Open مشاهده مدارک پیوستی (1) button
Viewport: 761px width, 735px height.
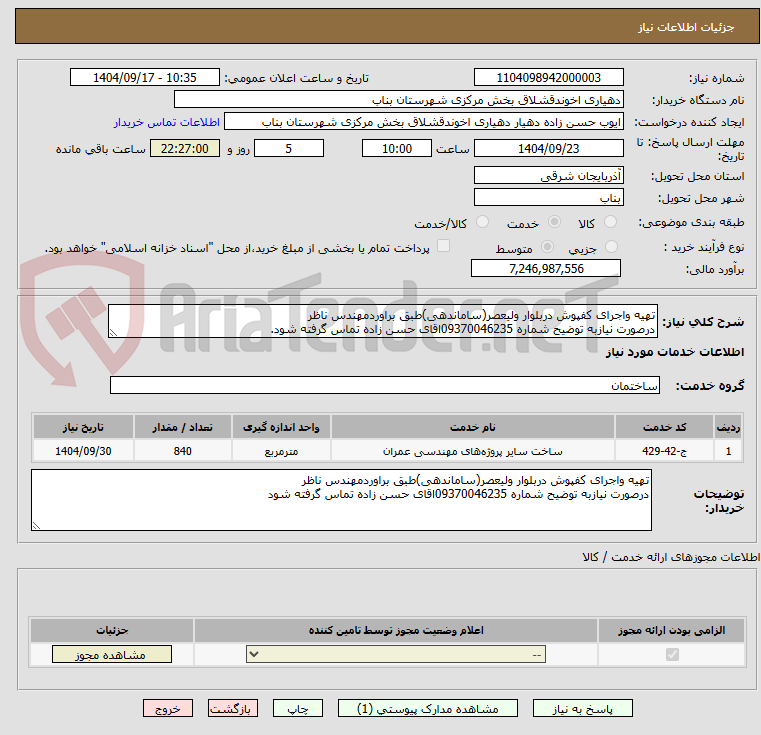point(428,708)
